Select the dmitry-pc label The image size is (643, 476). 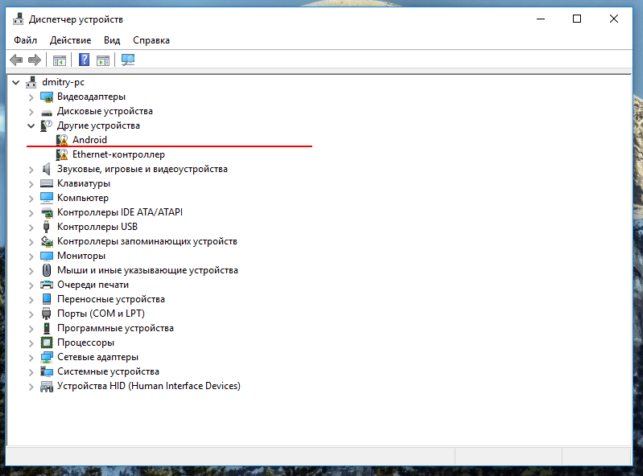[x=63, y=82]
